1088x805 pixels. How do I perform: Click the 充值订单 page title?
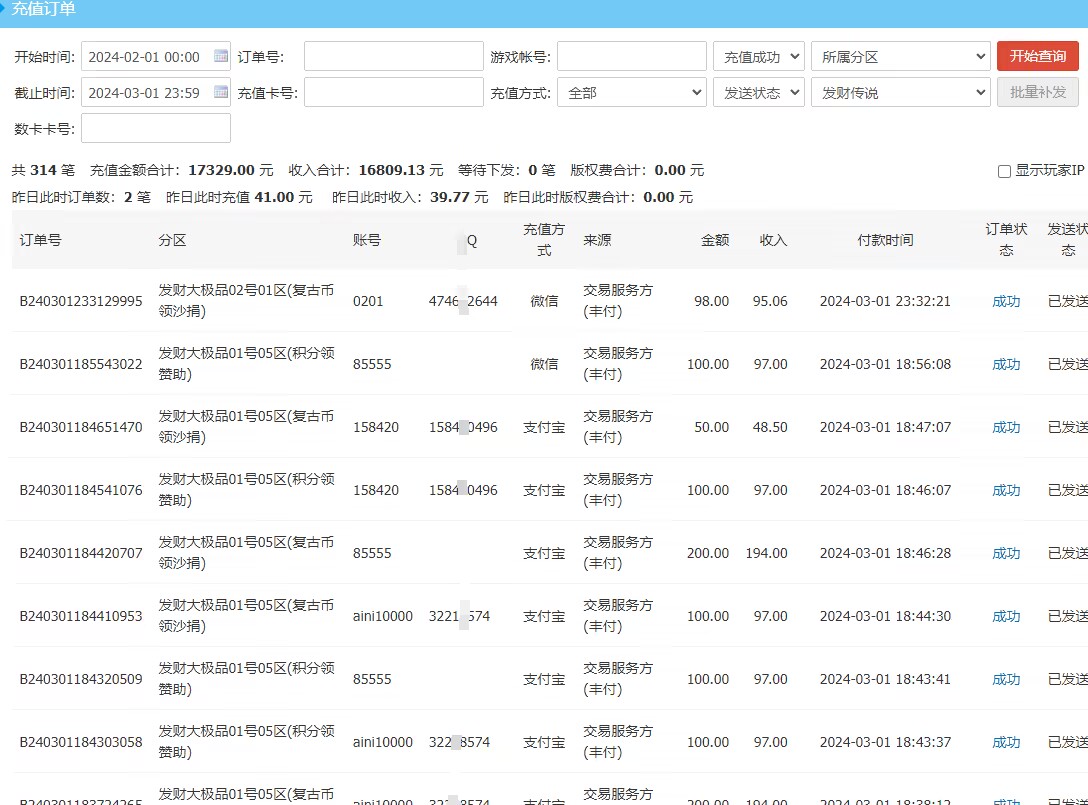pos(43,9)
